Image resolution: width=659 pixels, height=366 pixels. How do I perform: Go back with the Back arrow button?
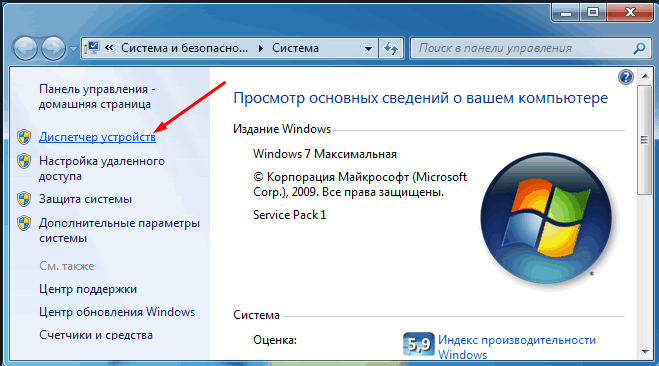[x=26, y=48]
